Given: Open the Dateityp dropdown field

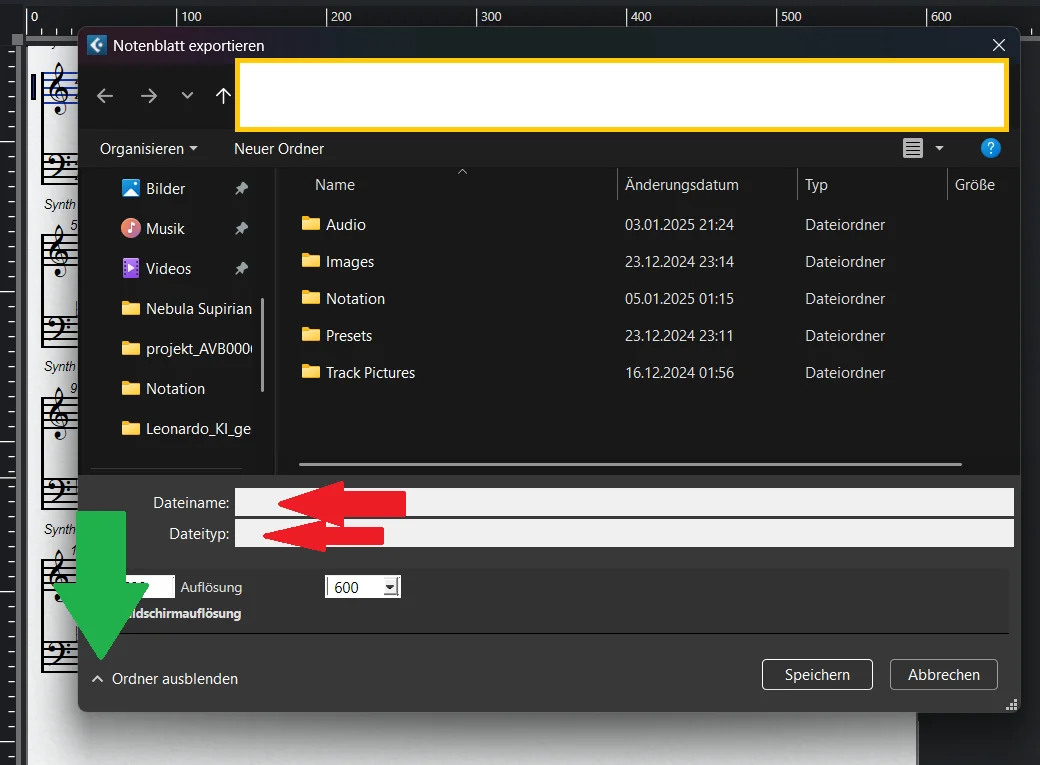Looking at the screenshot, I should point(624,533).
